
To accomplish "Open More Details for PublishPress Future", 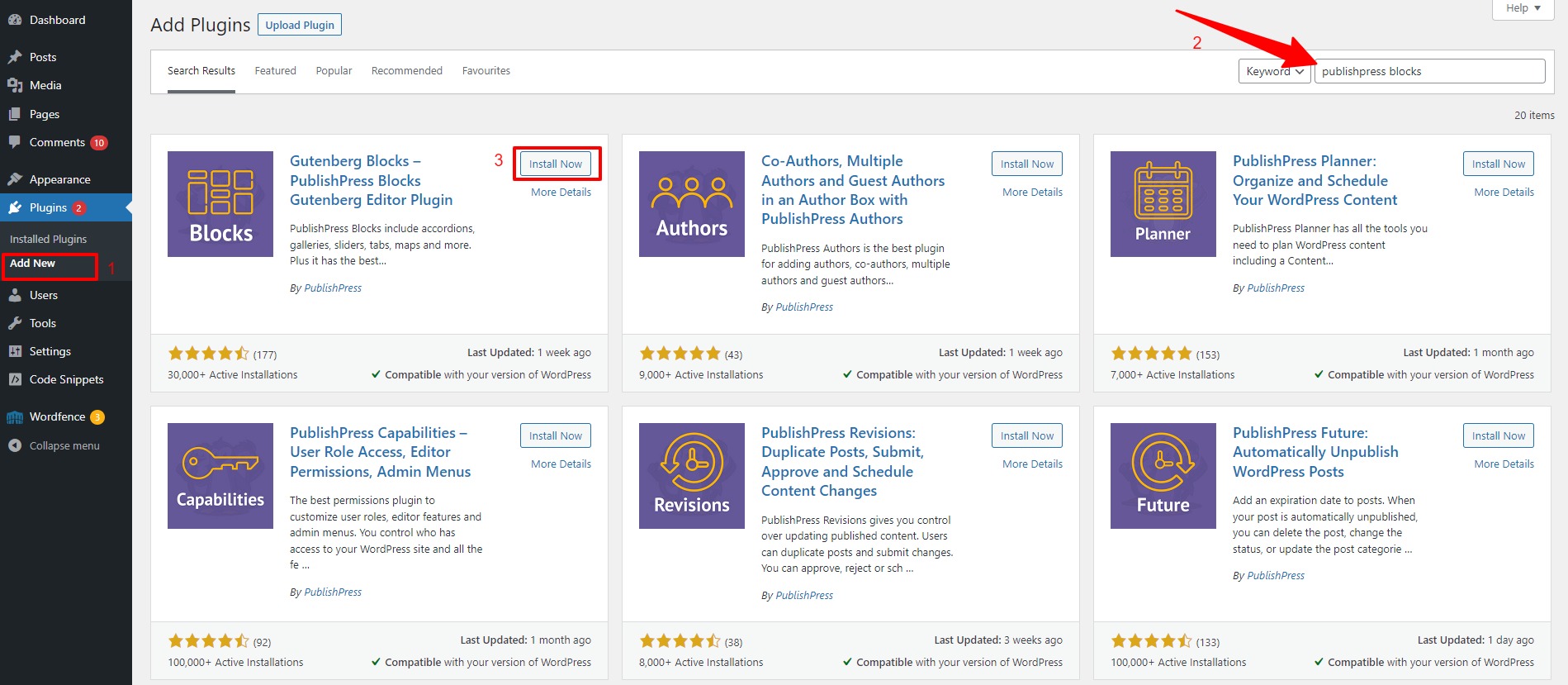I will click(x=1504, y=464).
